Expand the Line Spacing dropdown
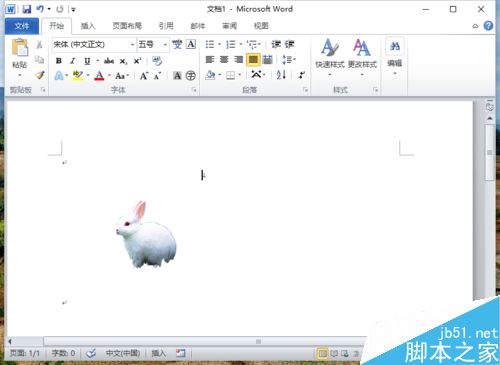 pyautogui.click(x=289, y=60)
